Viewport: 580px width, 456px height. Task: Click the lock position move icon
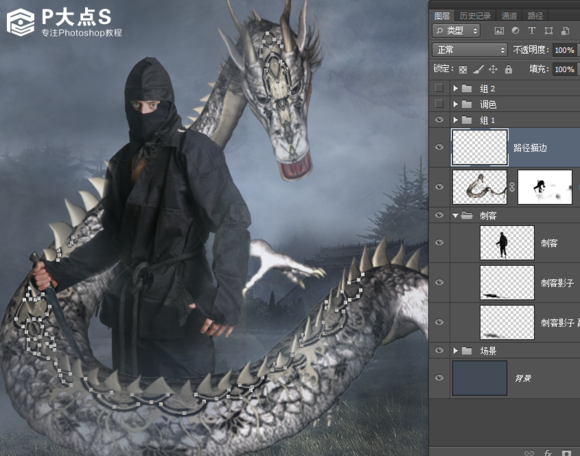pos(493,69)
